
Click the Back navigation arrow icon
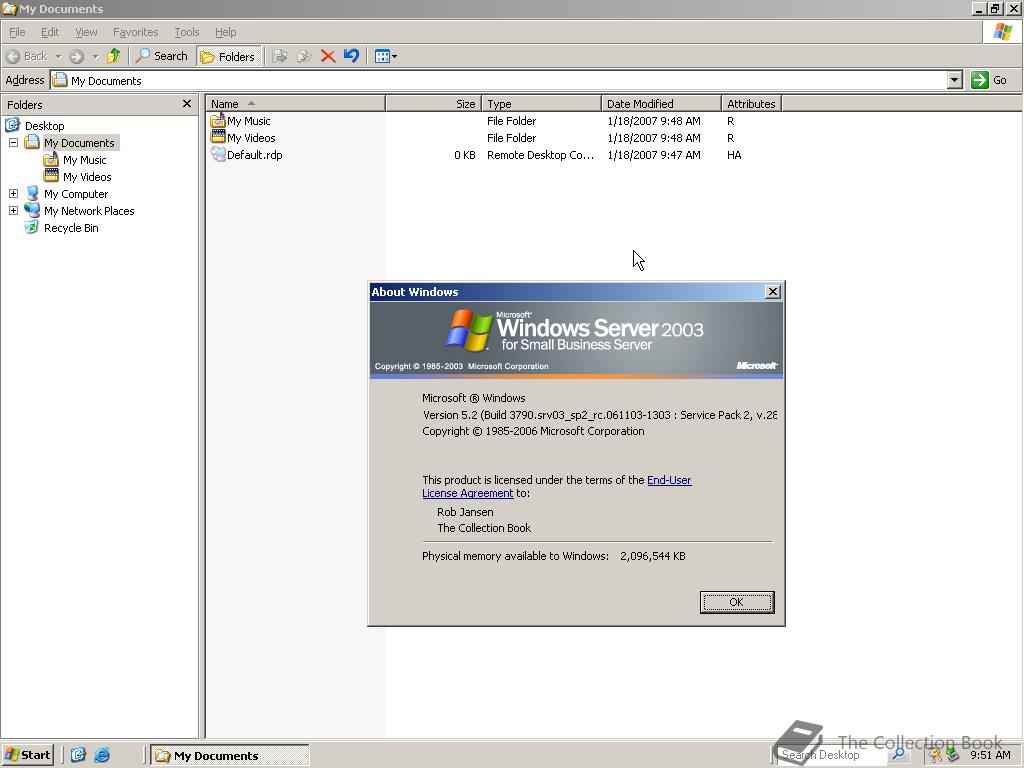tap(13, 56)
